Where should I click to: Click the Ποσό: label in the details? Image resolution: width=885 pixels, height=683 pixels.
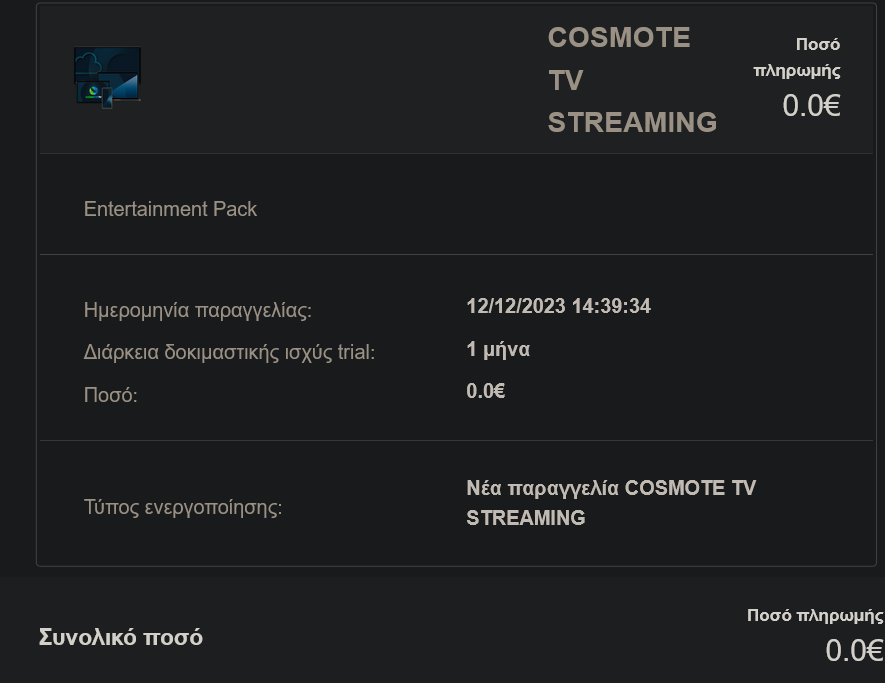[x=110, y=395]
